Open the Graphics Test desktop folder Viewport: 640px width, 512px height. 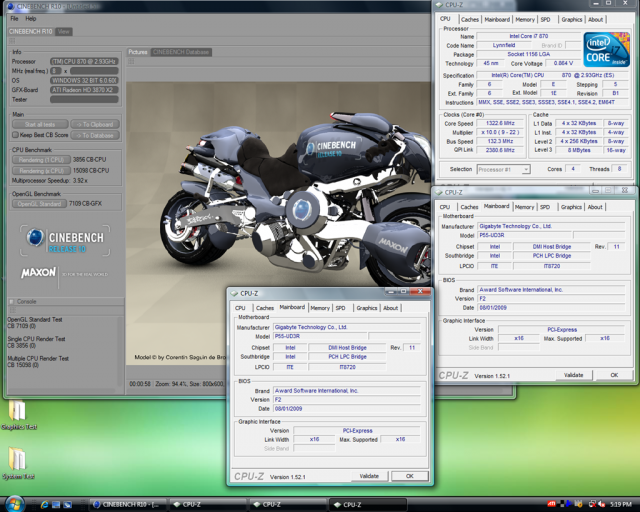click(x=19, y=415)
